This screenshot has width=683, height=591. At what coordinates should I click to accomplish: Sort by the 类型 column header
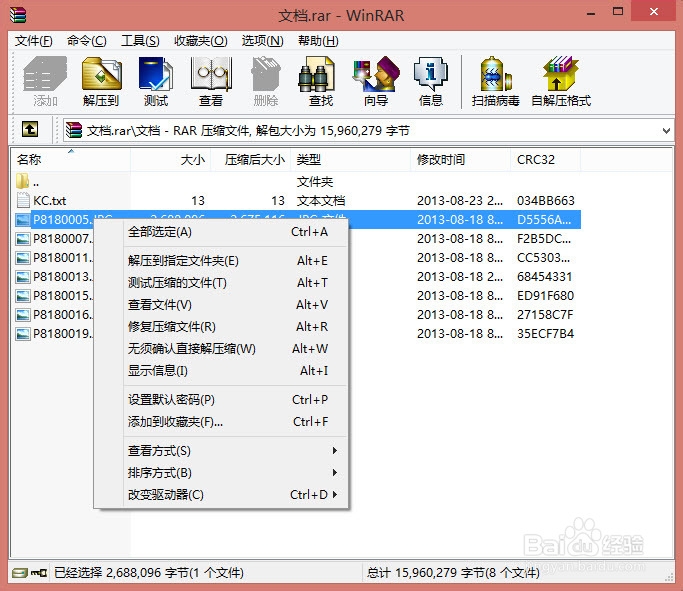[352, 160]
